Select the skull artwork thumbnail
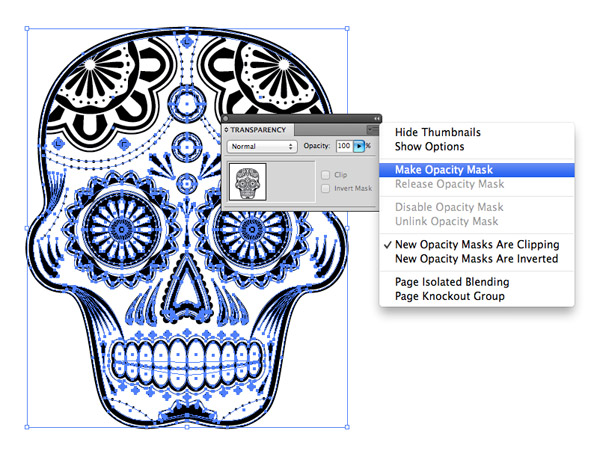The image size is (600, 466). tap(248, 182)
